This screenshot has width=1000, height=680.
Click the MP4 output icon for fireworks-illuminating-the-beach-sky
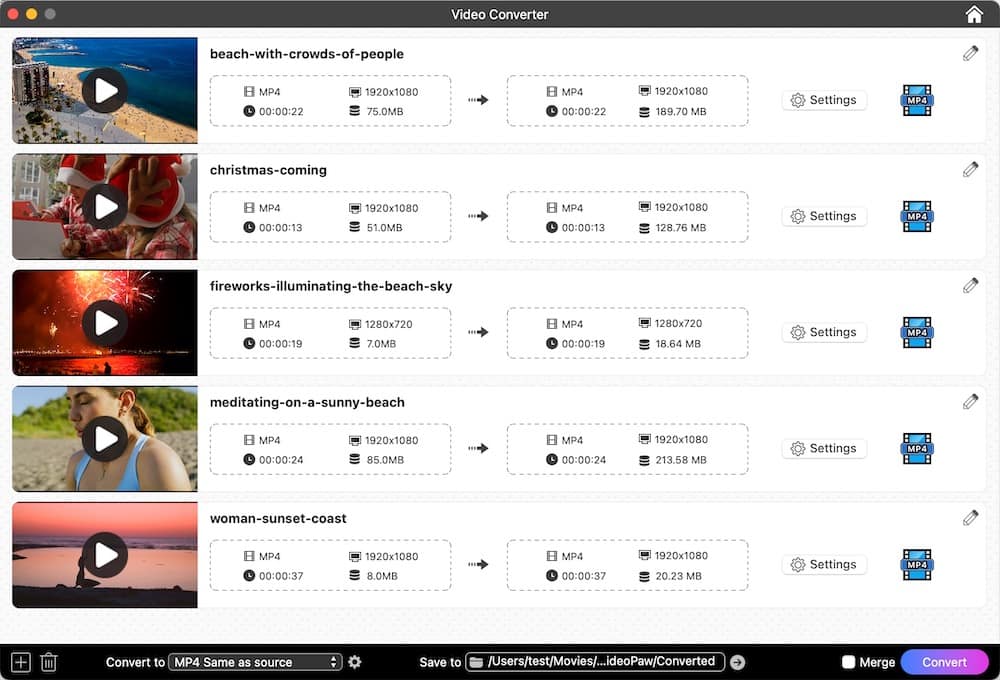(916, 332)
